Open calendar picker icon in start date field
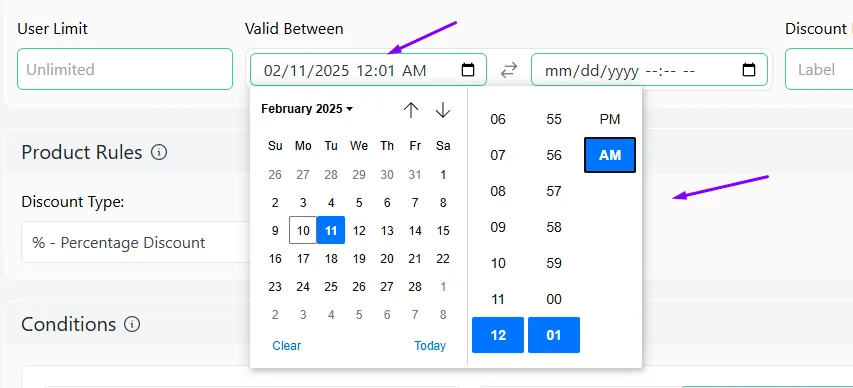853x388 pixels. (468, 70)
